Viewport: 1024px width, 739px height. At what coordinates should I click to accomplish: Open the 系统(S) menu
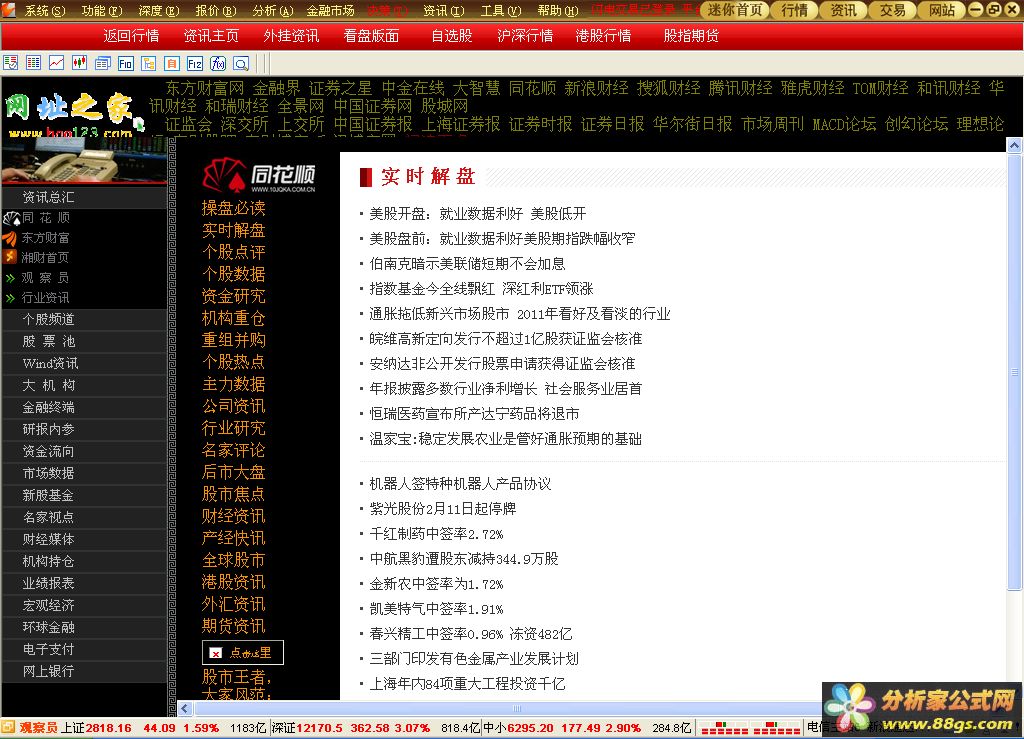point(45,10)
